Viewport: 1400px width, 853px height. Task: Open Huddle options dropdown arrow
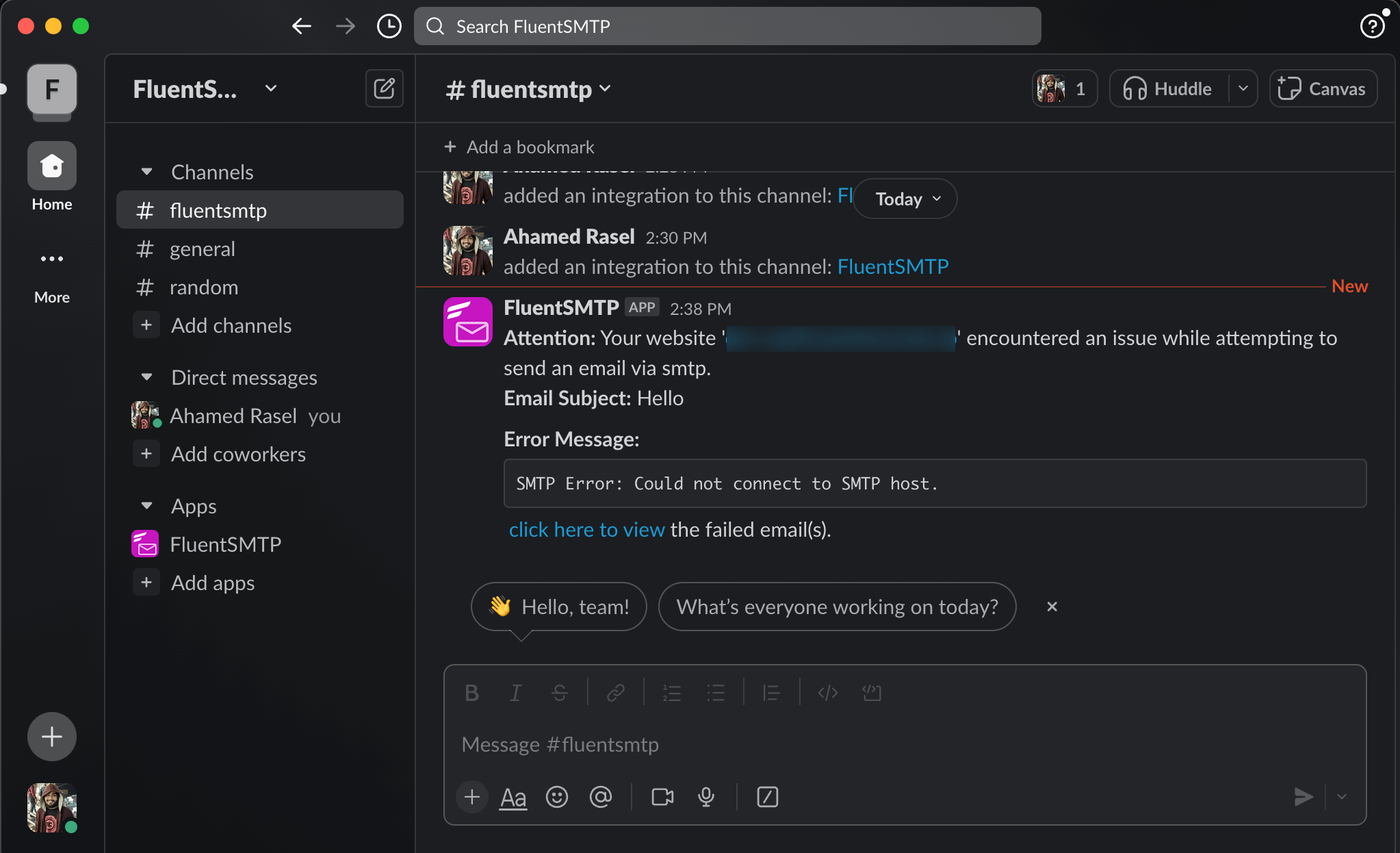(x=1243, y=88)
